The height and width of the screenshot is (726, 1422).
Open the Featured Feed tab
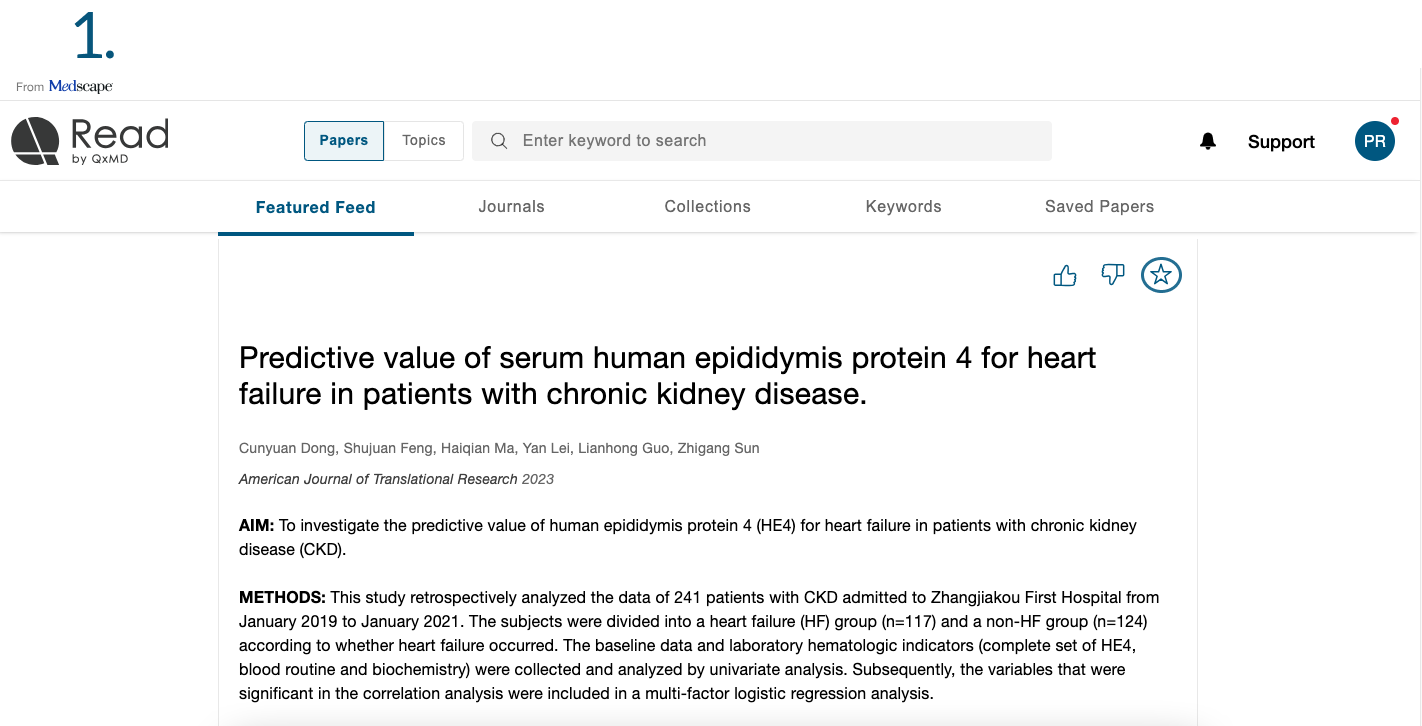(x=316, y=207)
